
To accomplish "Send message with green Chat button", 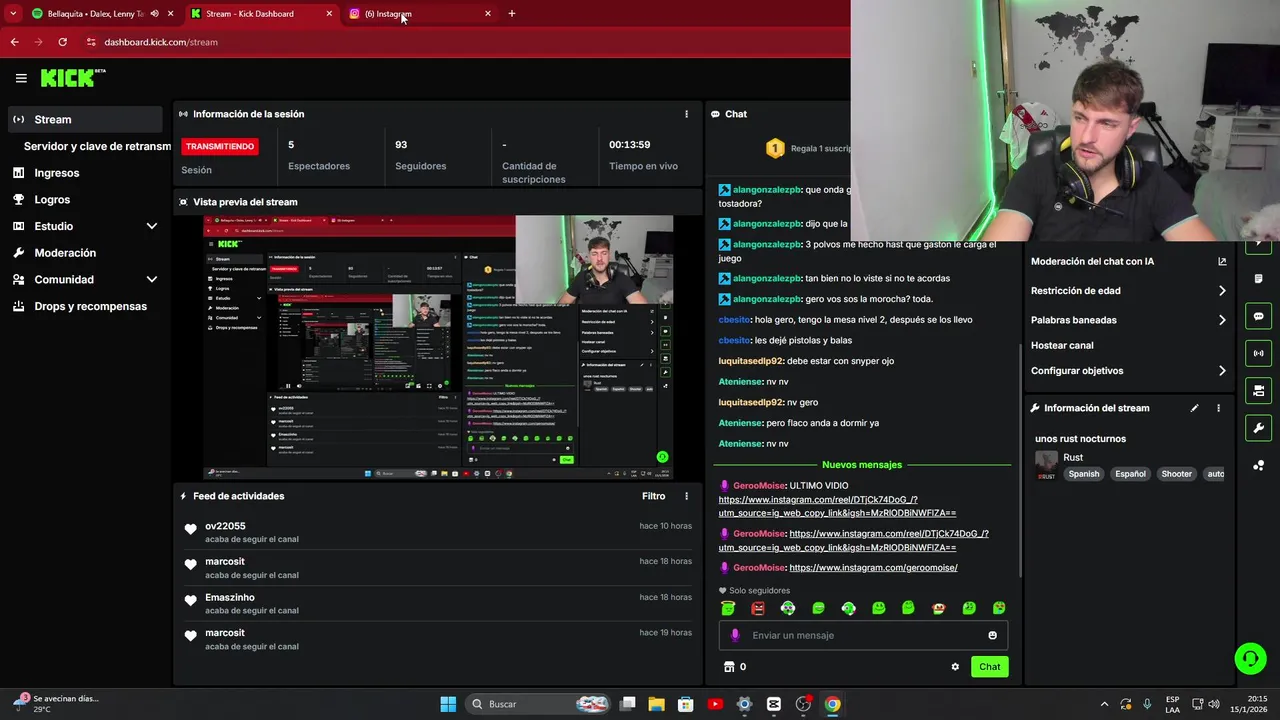I will [x=989, y=667].
